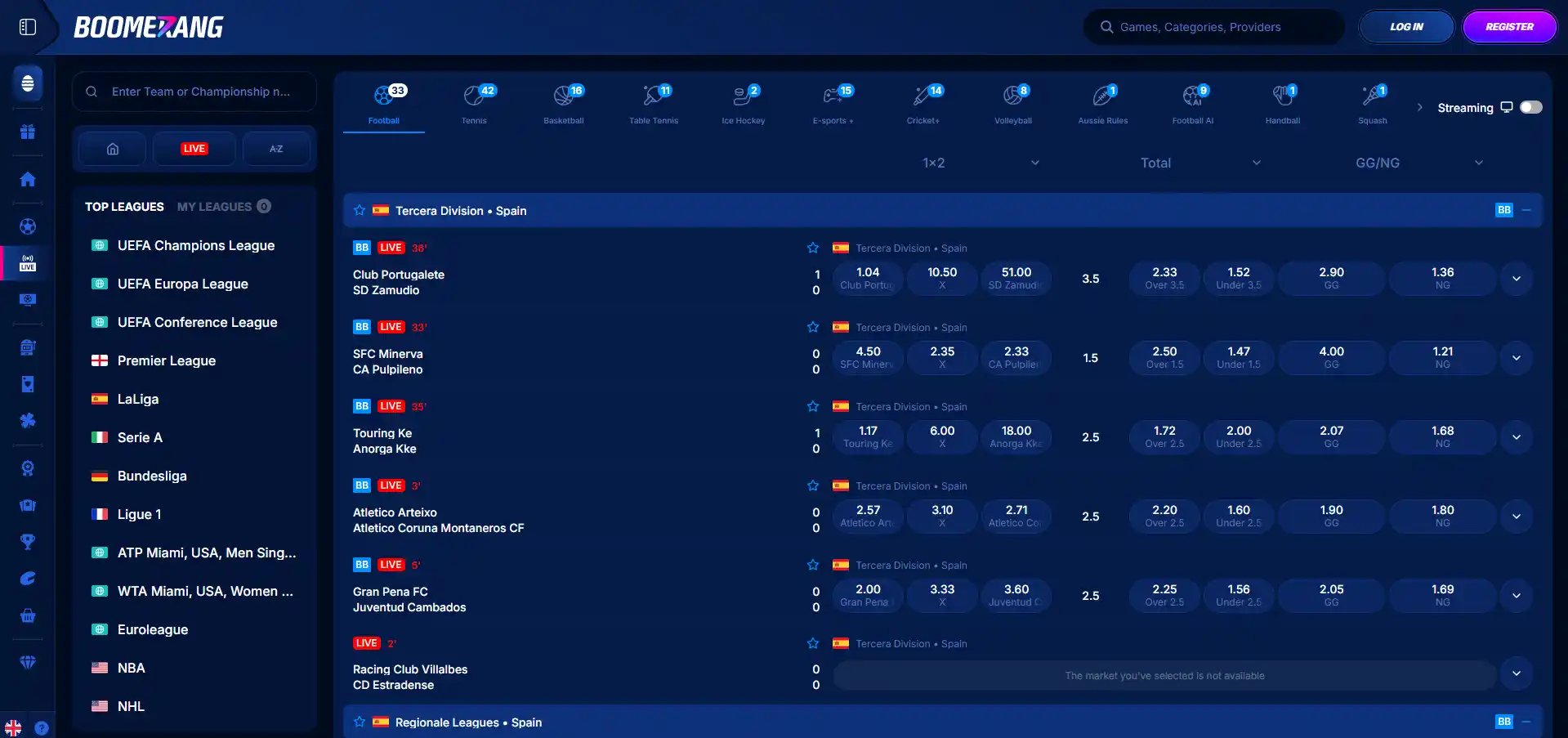The height and width of the screenshot is (738, 1568).
Task: Open the trophy tournaments sidebar icon
Action: click(x=28, y=541)
